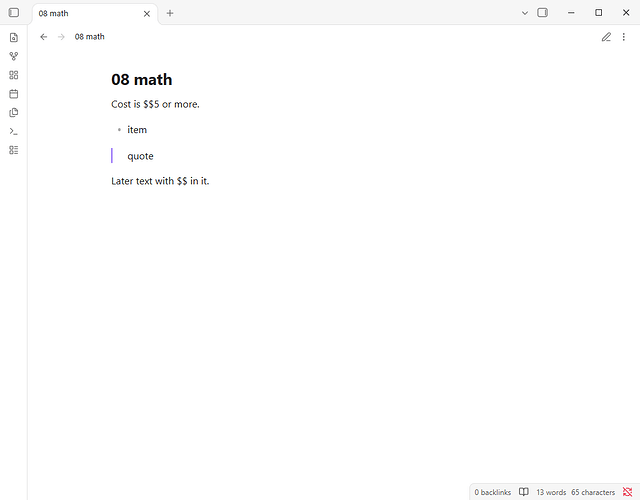Switch to editing view with pencil icon
Image resolution: width=640 pixels, height=500 pixels.
coord(606,37)
